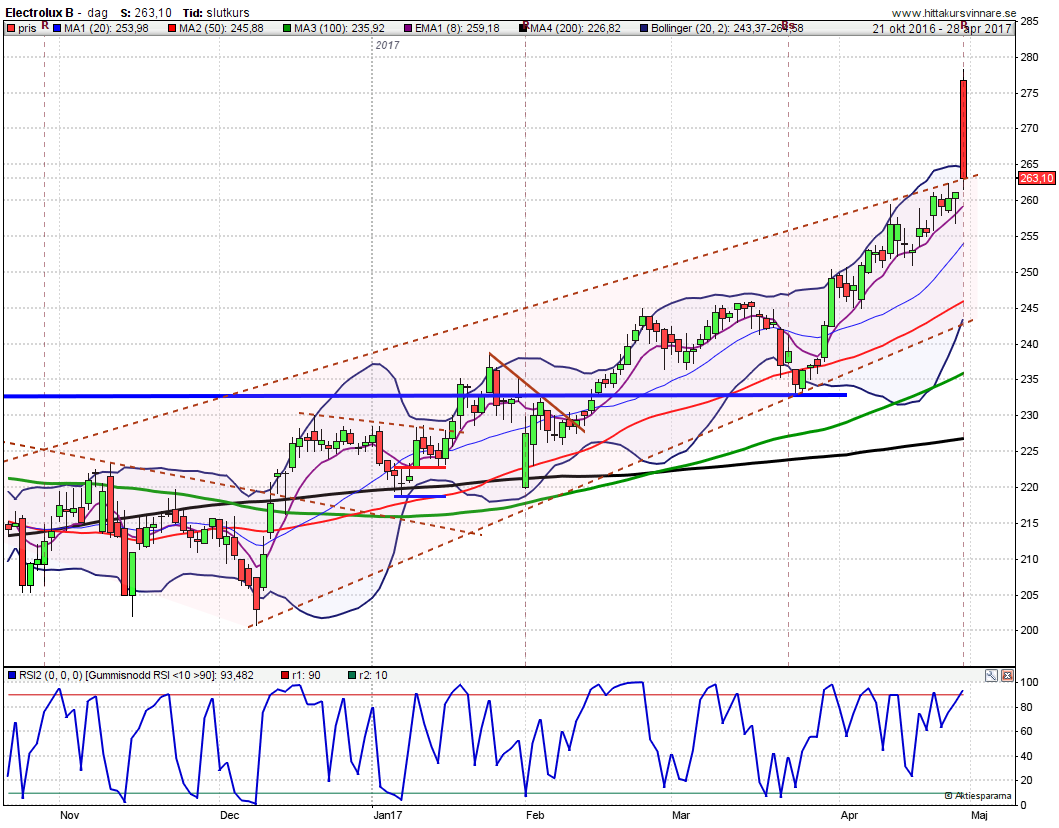Viewport: 1059px width, 828px height.
Task: Open www.hittakursvinnare.se link
Action: (954, 13)
